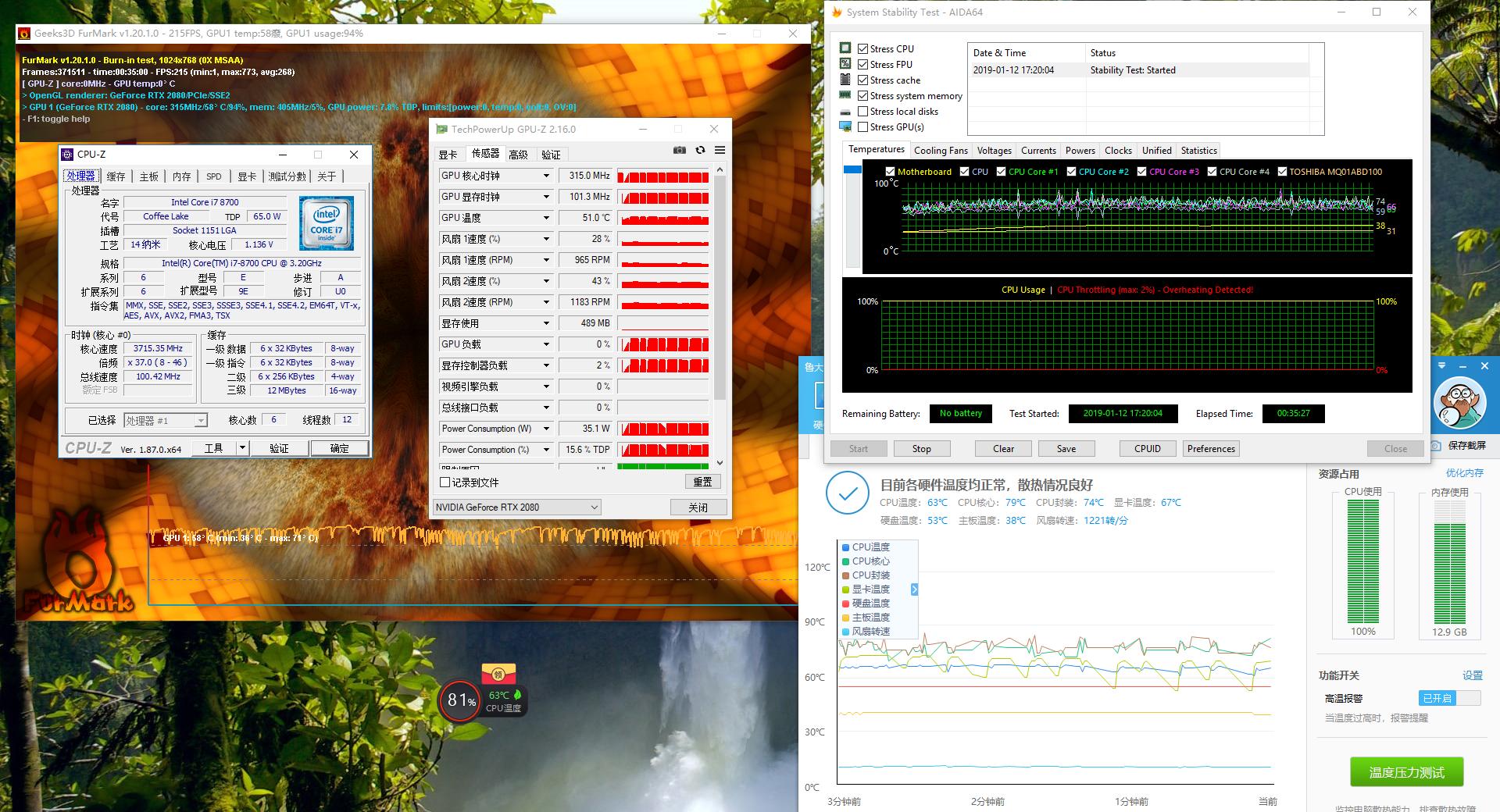Click the blue checkmark status circle
Screen dimensions: 1500x812
pos(848,493)
